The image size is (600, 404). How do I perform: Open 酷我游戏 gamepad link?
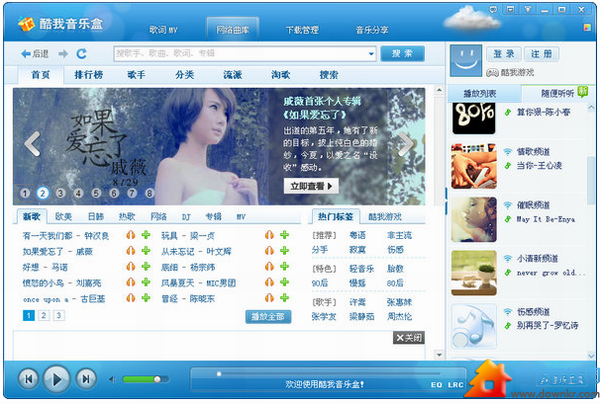(x=510, y=72)
